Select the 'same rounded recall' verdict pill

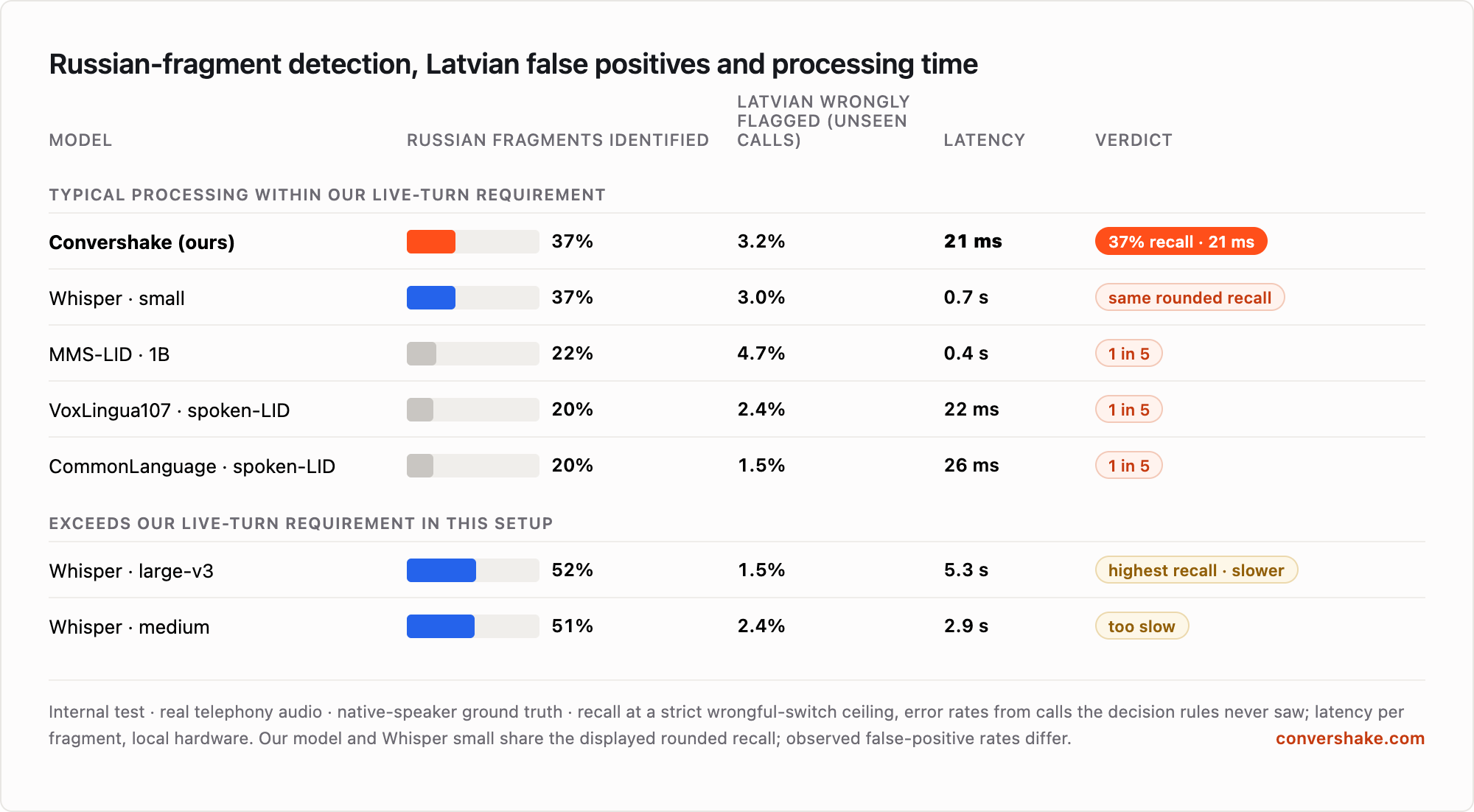point(1190,298)
